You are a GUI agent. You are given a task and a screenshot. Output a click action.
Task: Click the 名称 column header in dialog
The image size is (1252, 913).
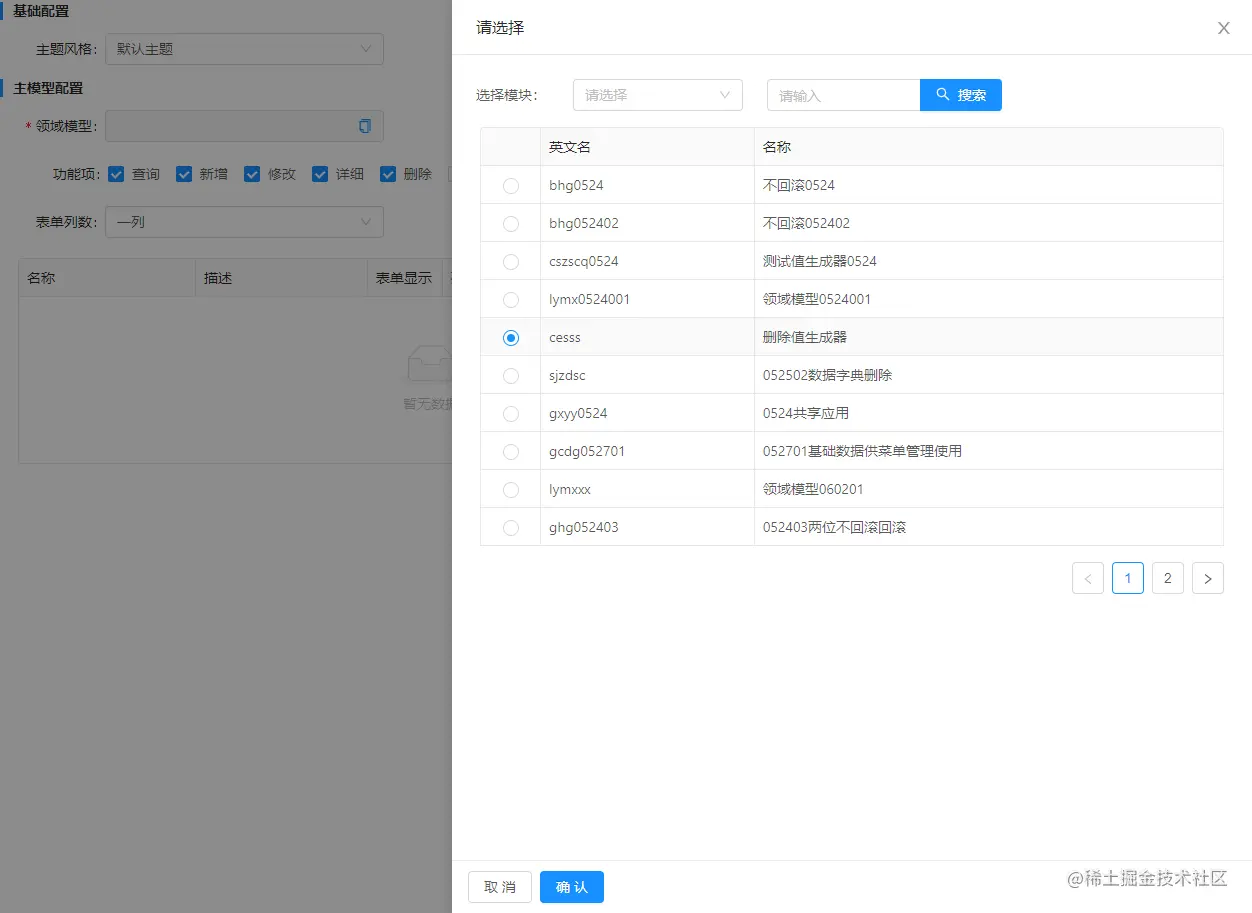click(988, 147)
